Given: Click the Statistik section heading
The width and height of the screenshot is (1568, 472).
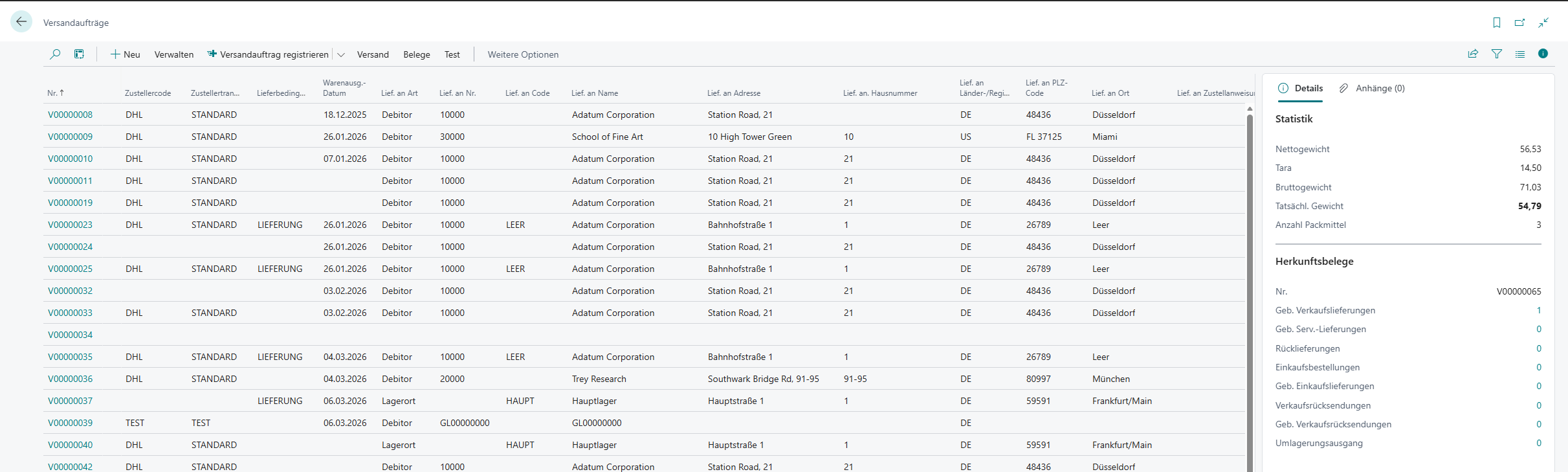Looking at the screenshot, I should [x=1294, y=119].
